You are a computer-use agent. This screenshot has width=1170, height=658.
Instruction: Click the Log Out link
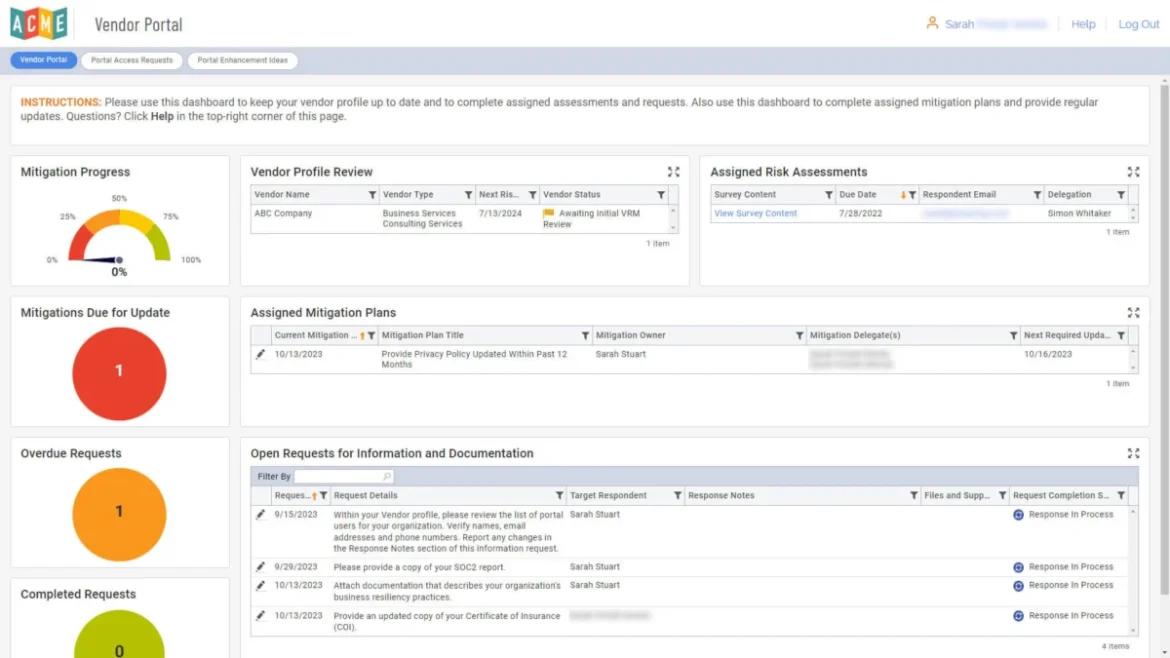[x=1138, y=24]
